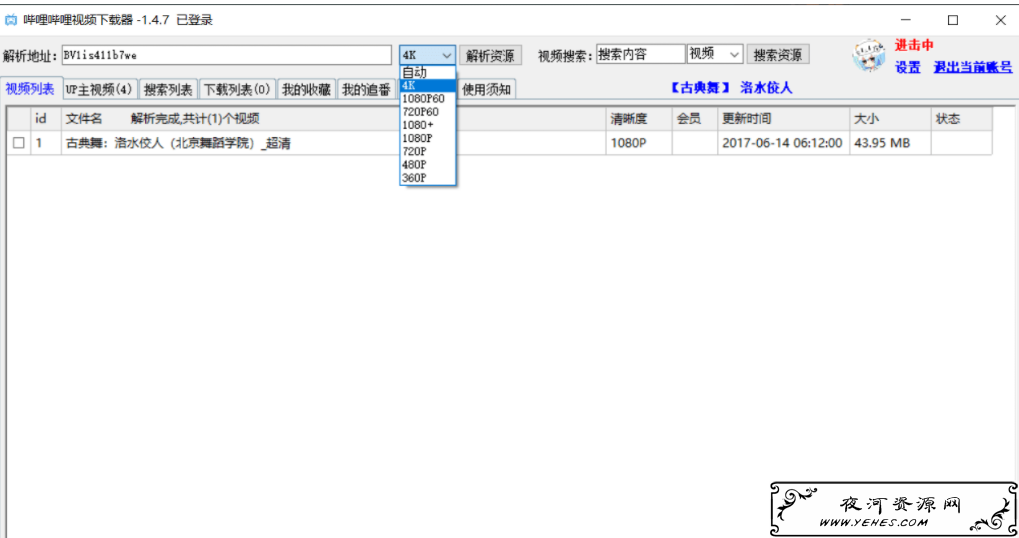Open the 我的追番 tab
Image resolution: width=1019 pixels, height=538 pixels.
367,90
